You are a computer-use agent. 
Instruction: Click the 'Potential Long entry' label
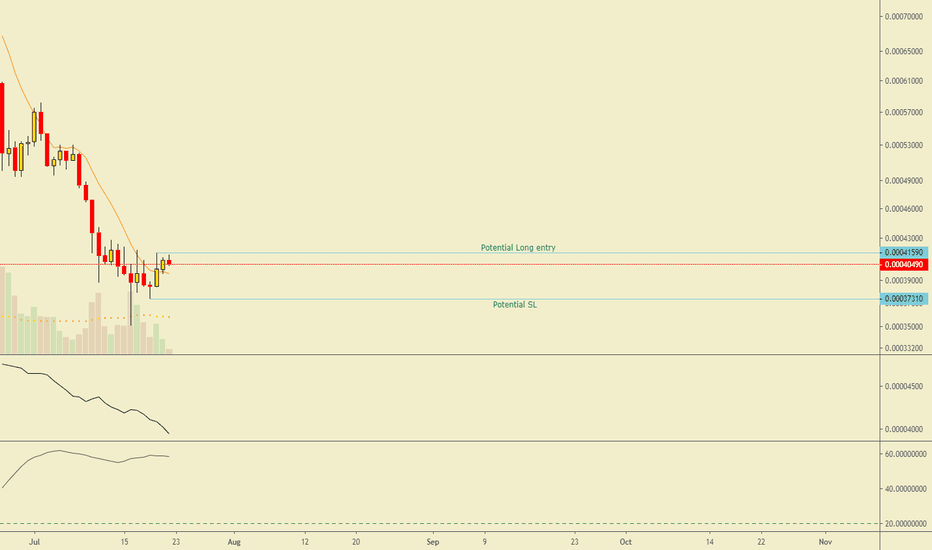pyautogui.click(x=518, y=247)
